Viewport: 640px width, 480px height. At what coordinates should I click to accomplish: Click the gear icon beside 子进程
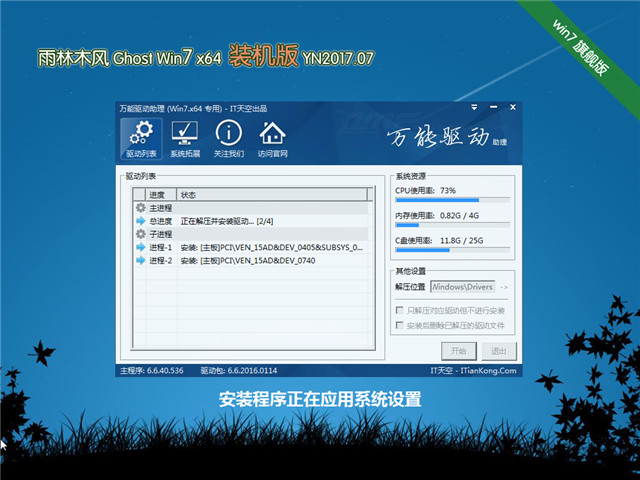coord(141,234)
